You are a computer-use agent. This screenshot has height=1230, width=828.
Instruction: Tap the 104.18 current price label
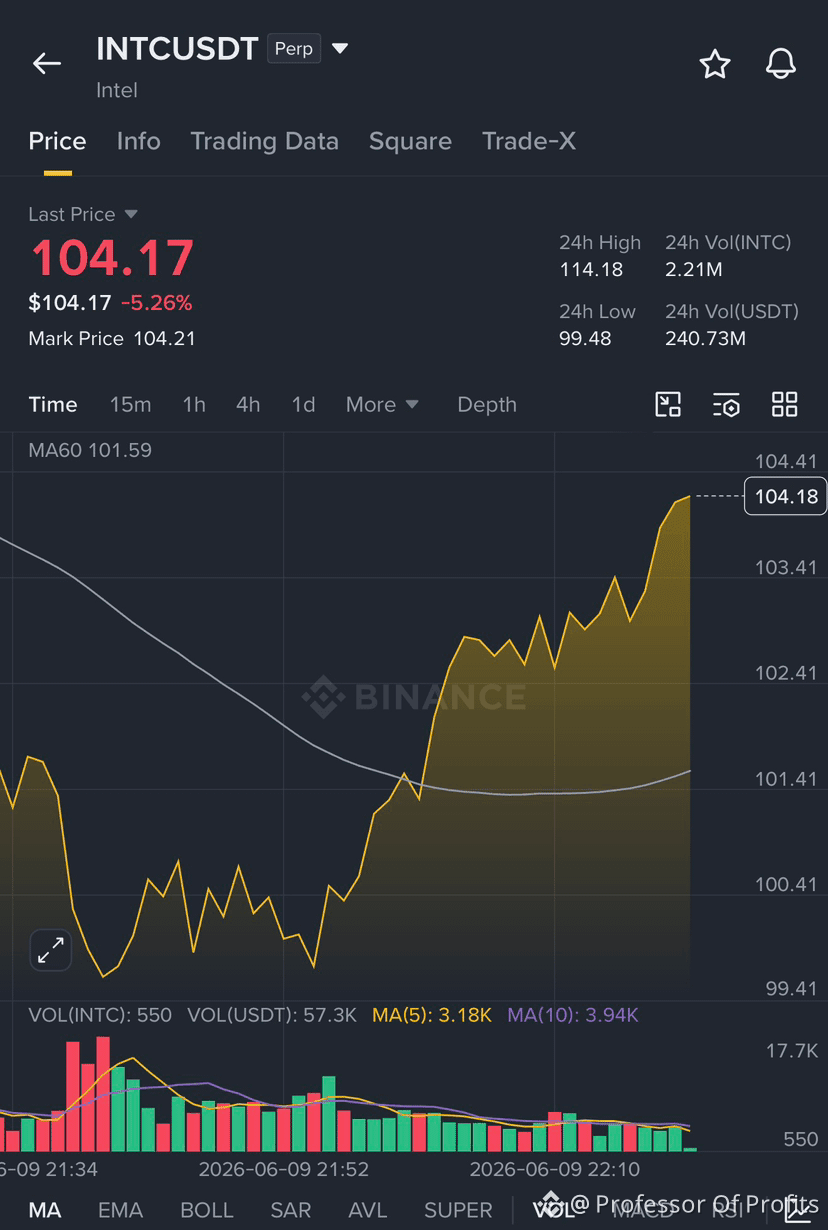coord(786,496)
